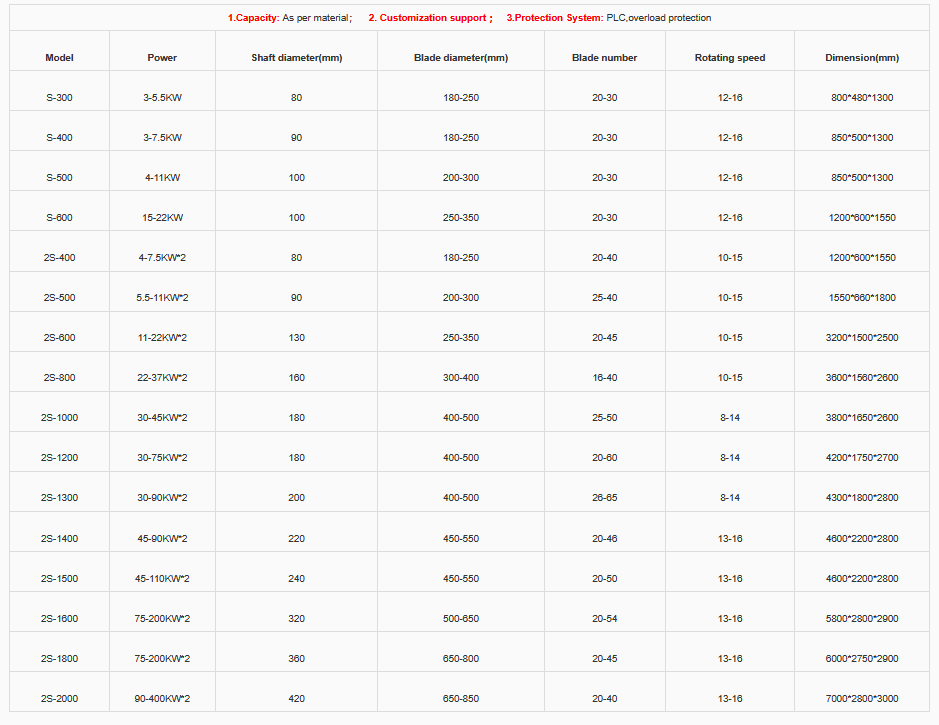Click the 2S-1000 model name
The height and width of the screenshot is (725, 939).
59,418
